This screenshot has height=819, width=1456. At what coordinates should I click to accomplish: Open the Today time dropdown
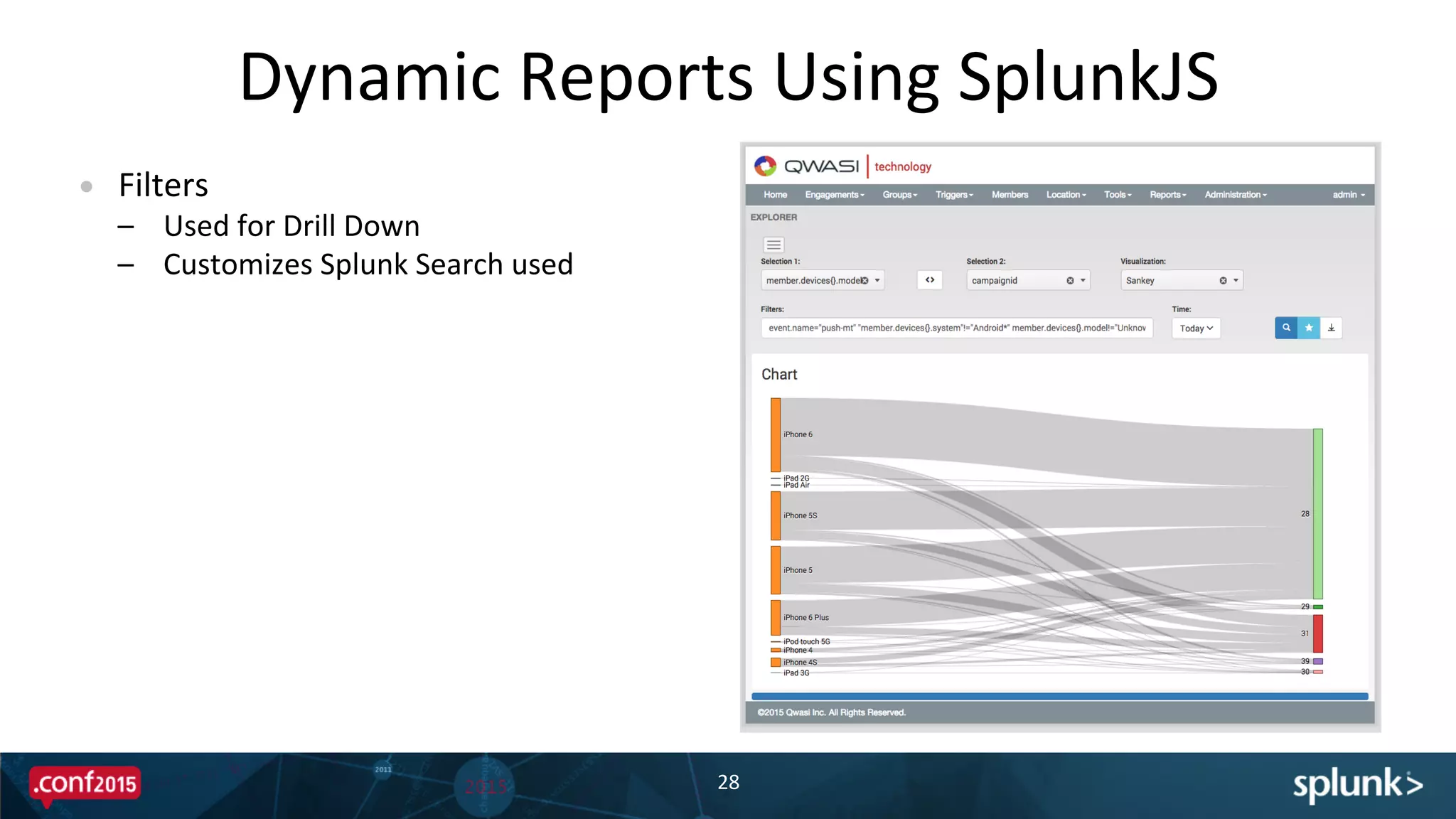[1197, 328]
